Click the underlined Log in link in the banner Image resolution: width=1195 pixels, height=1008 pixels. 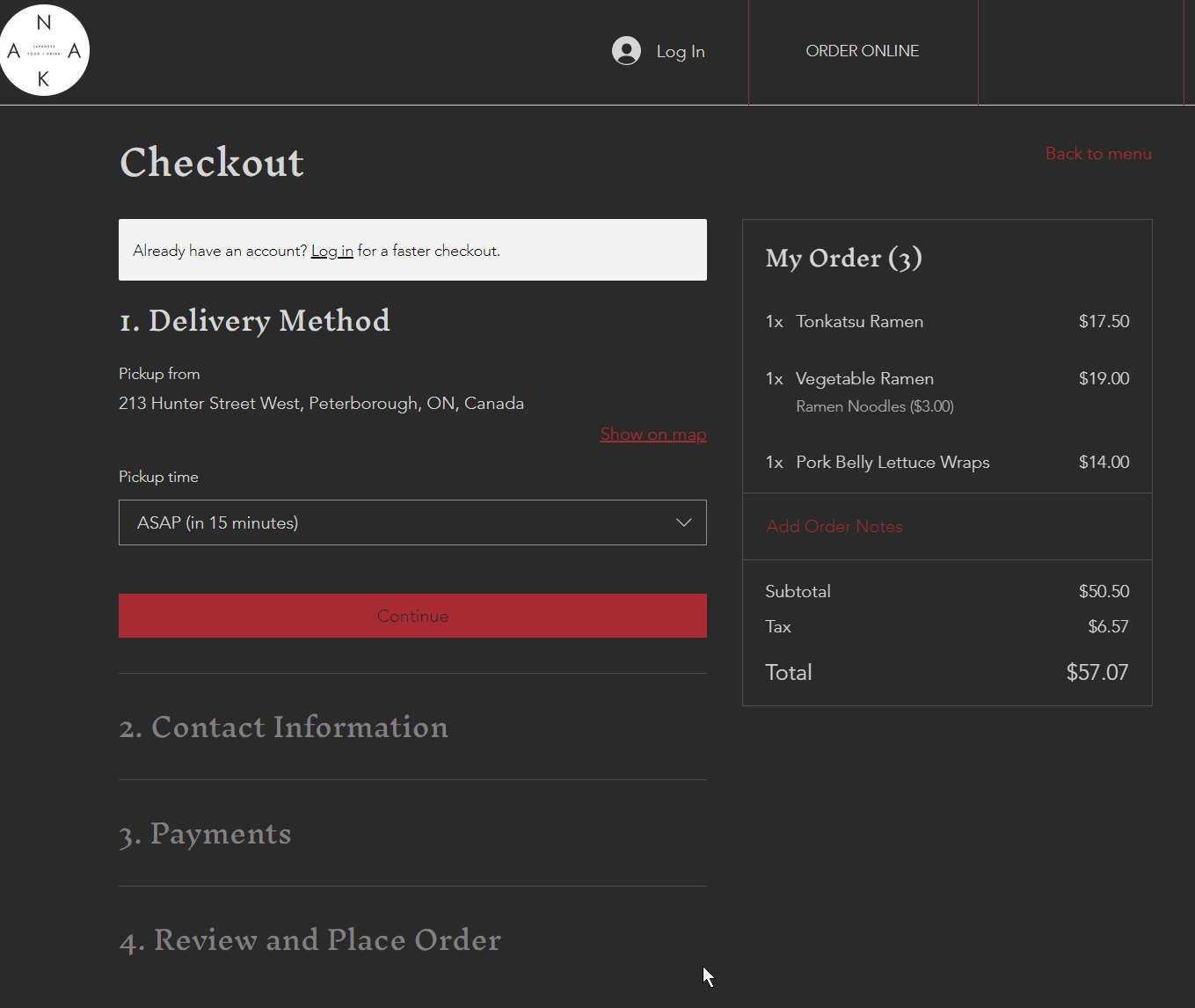pyautogui.click(x=332, y=252)
